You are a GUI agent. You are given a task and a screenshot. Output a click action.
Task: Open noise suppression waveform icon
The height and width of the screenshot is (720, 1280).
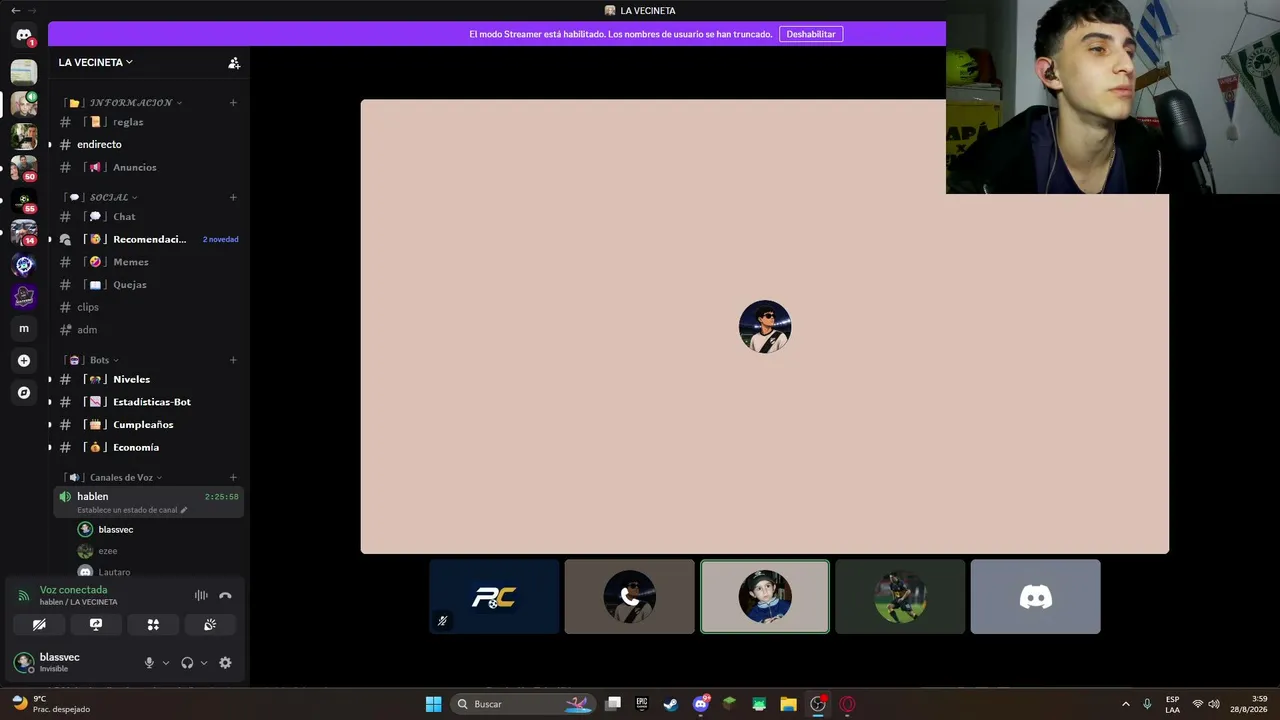201,596
